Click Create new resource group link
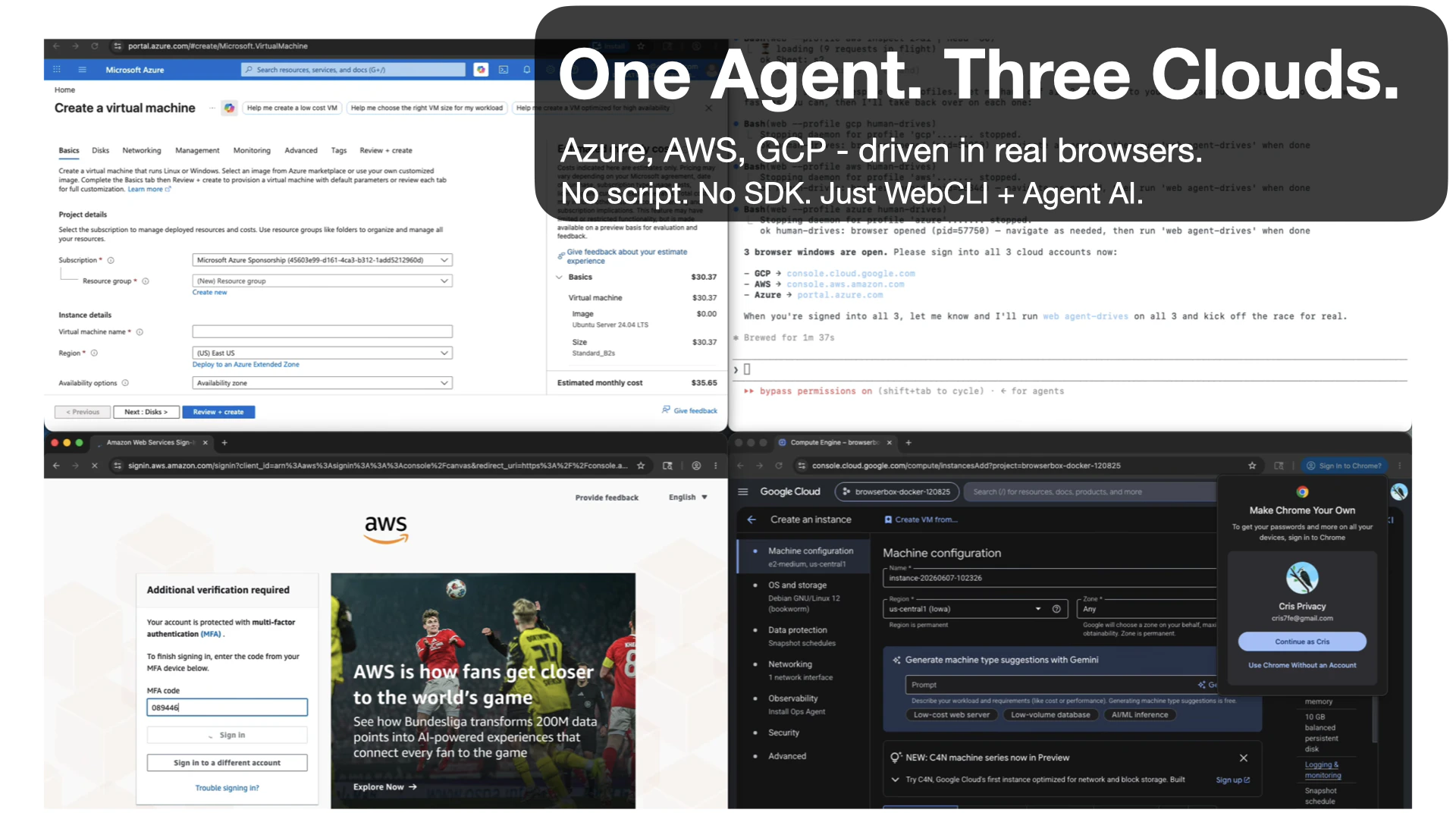 (209, 293)
